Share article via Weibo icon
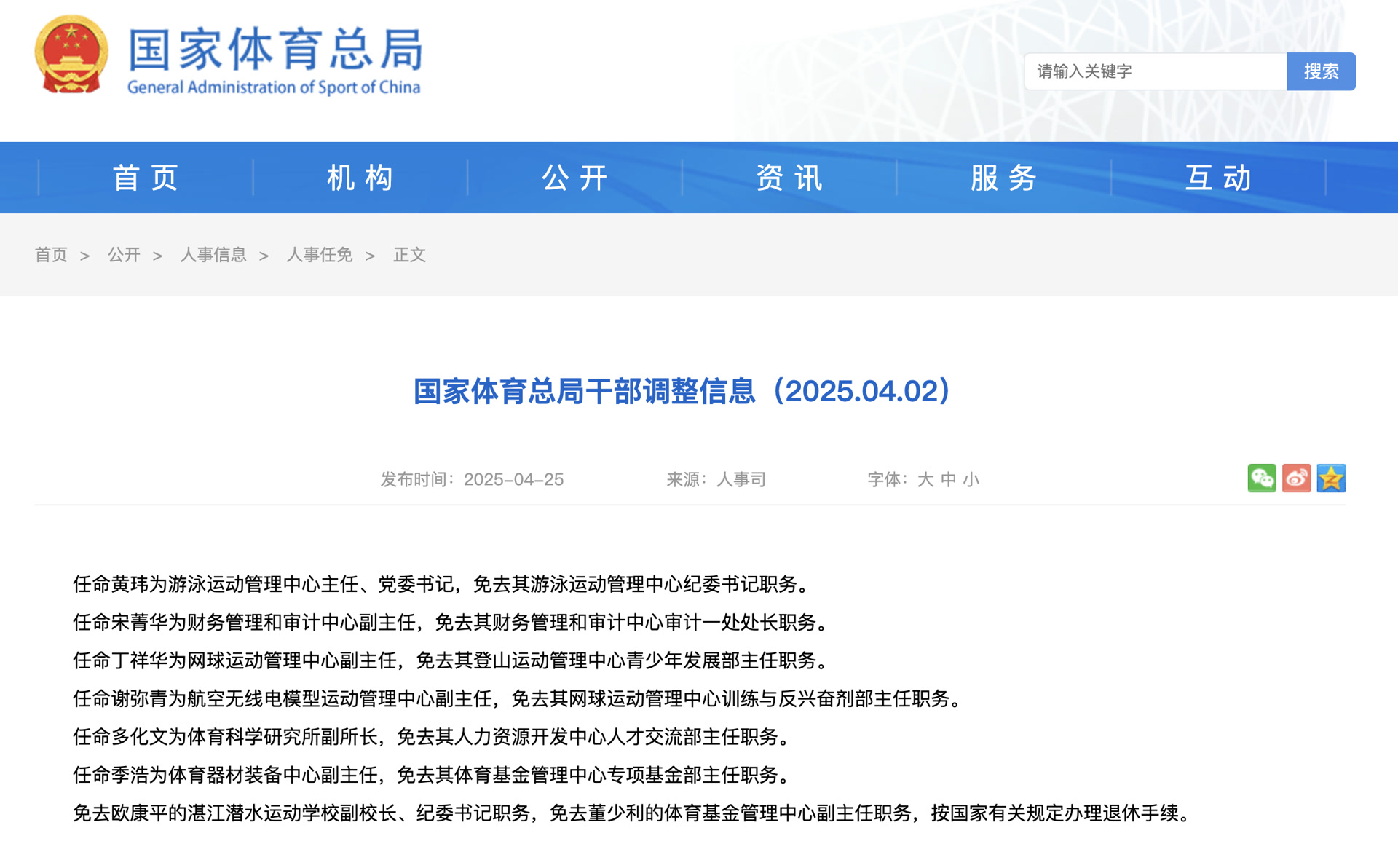 click(1296, 478)
